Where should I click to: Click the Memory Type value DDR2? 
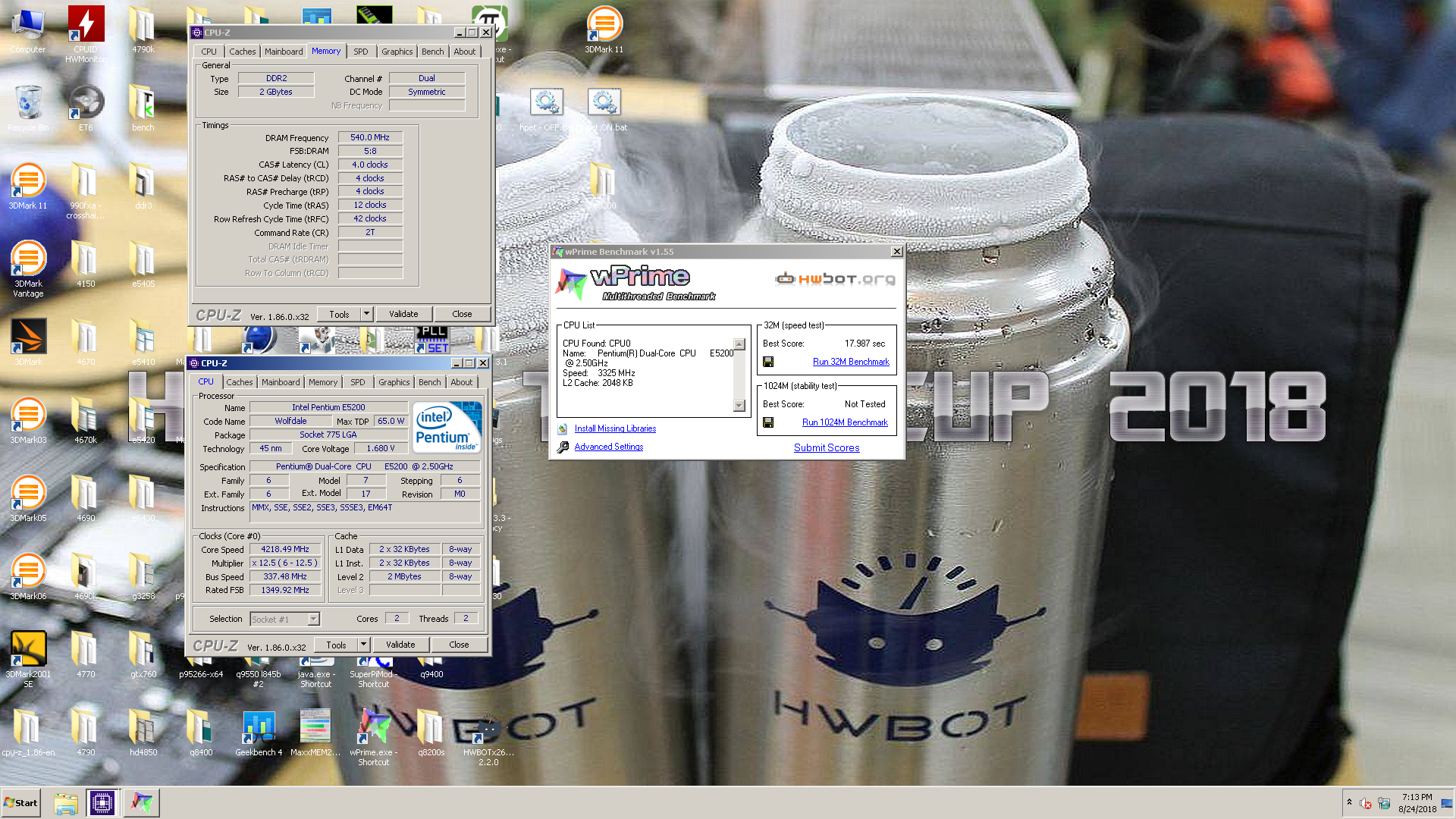click(276, 78)
